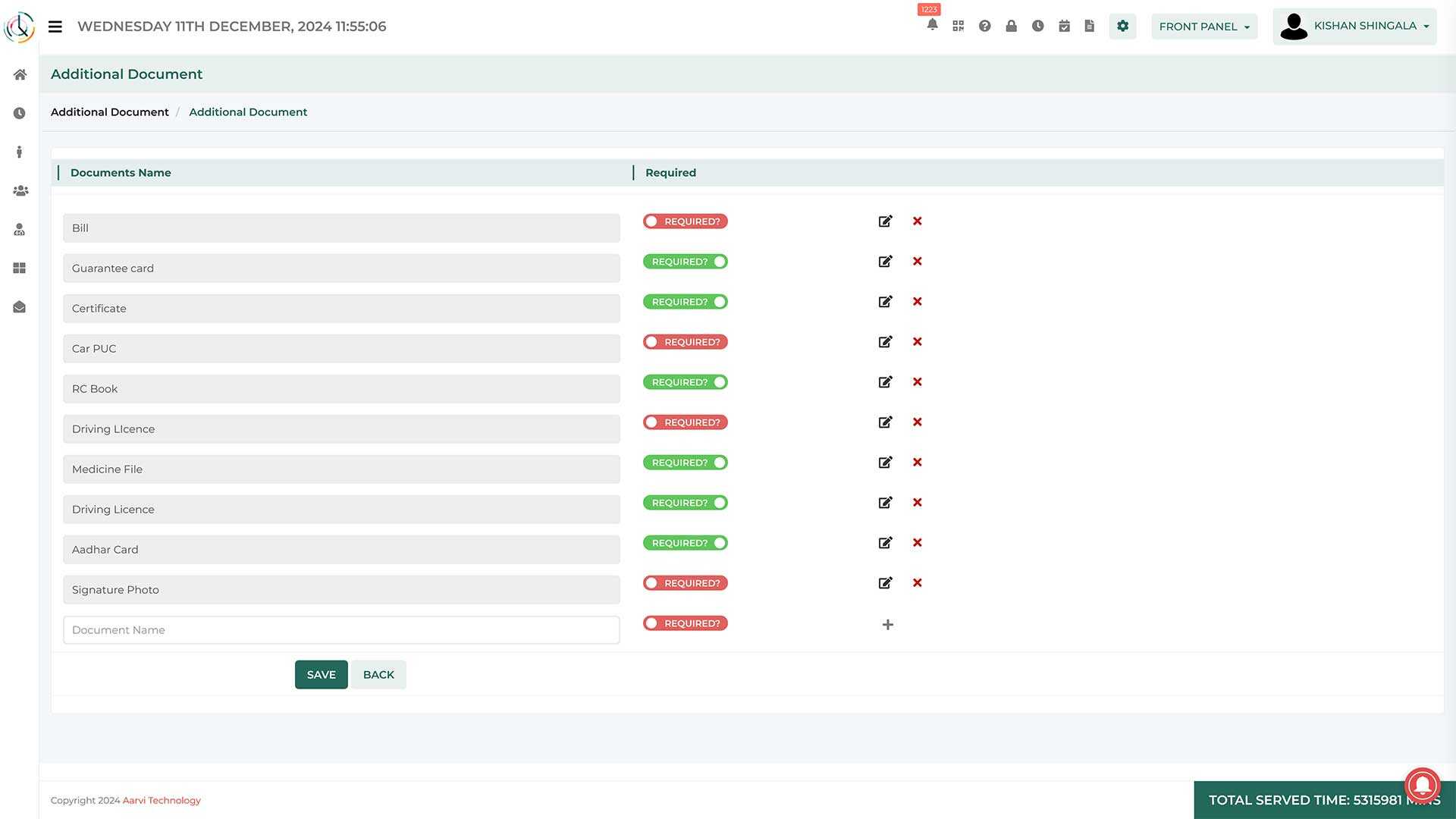Image resolution: width=1456 pixels, height=819 pixels.
Task: Open the home icon in sidebar
Action: pos(20,74)
